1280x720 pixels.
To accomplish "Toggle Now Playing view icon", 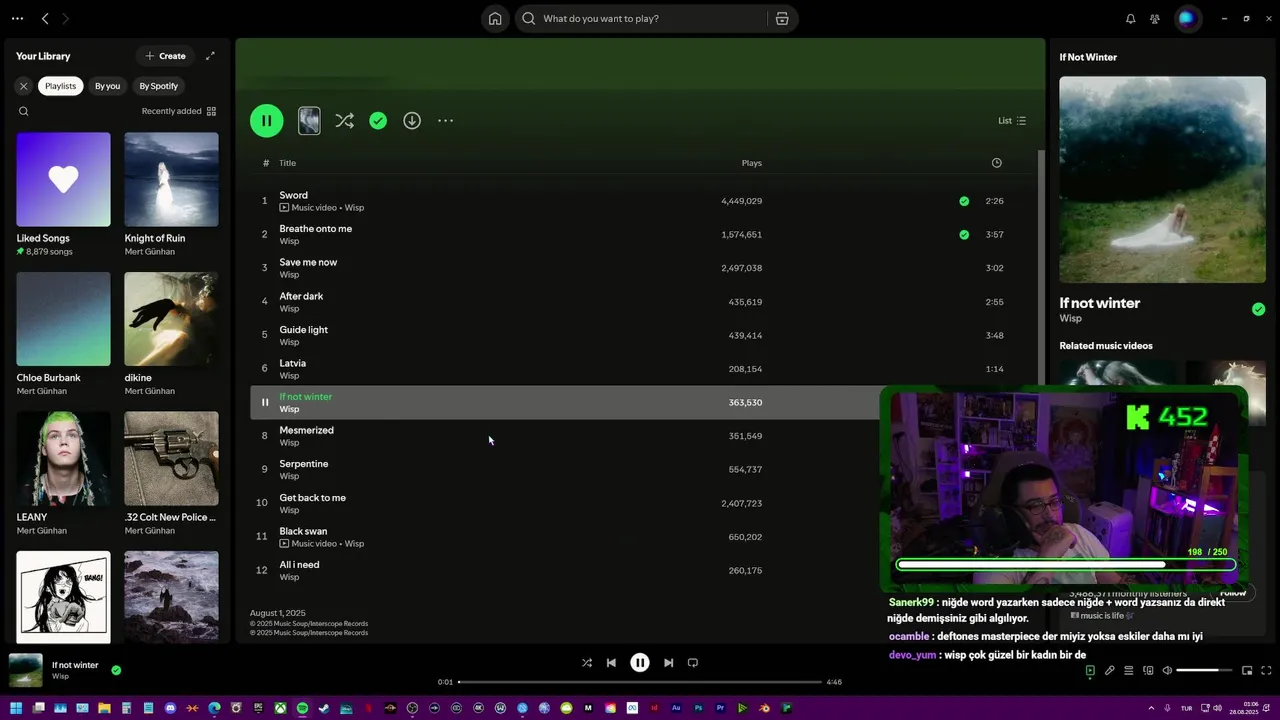I will [1090, 670].
